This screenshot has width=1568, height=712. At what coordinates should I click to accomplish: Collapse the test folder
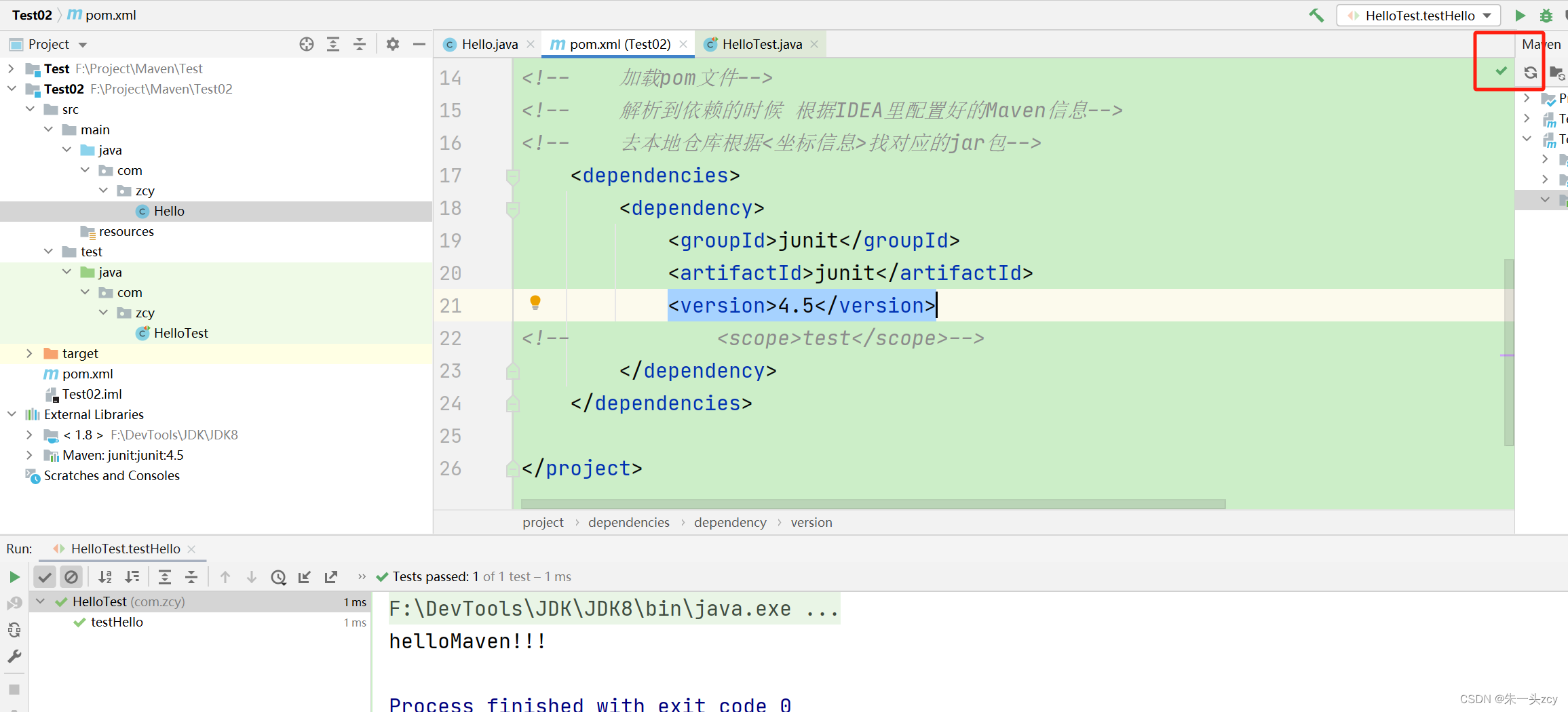pyautogui.click(x=48, y=252)
